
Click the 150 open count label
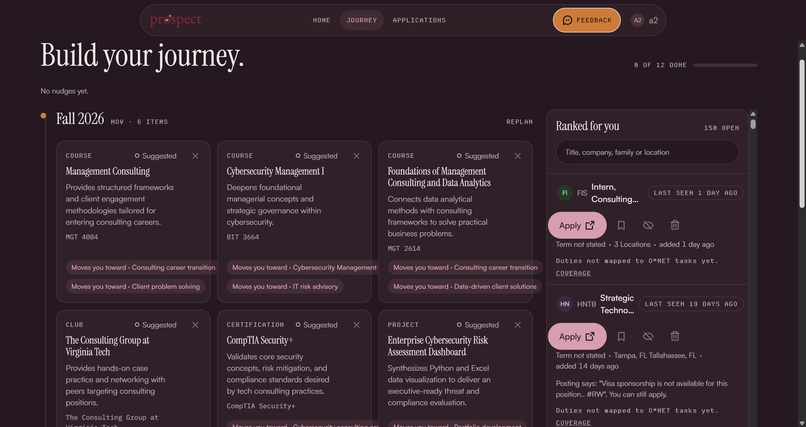coord(722,127)
